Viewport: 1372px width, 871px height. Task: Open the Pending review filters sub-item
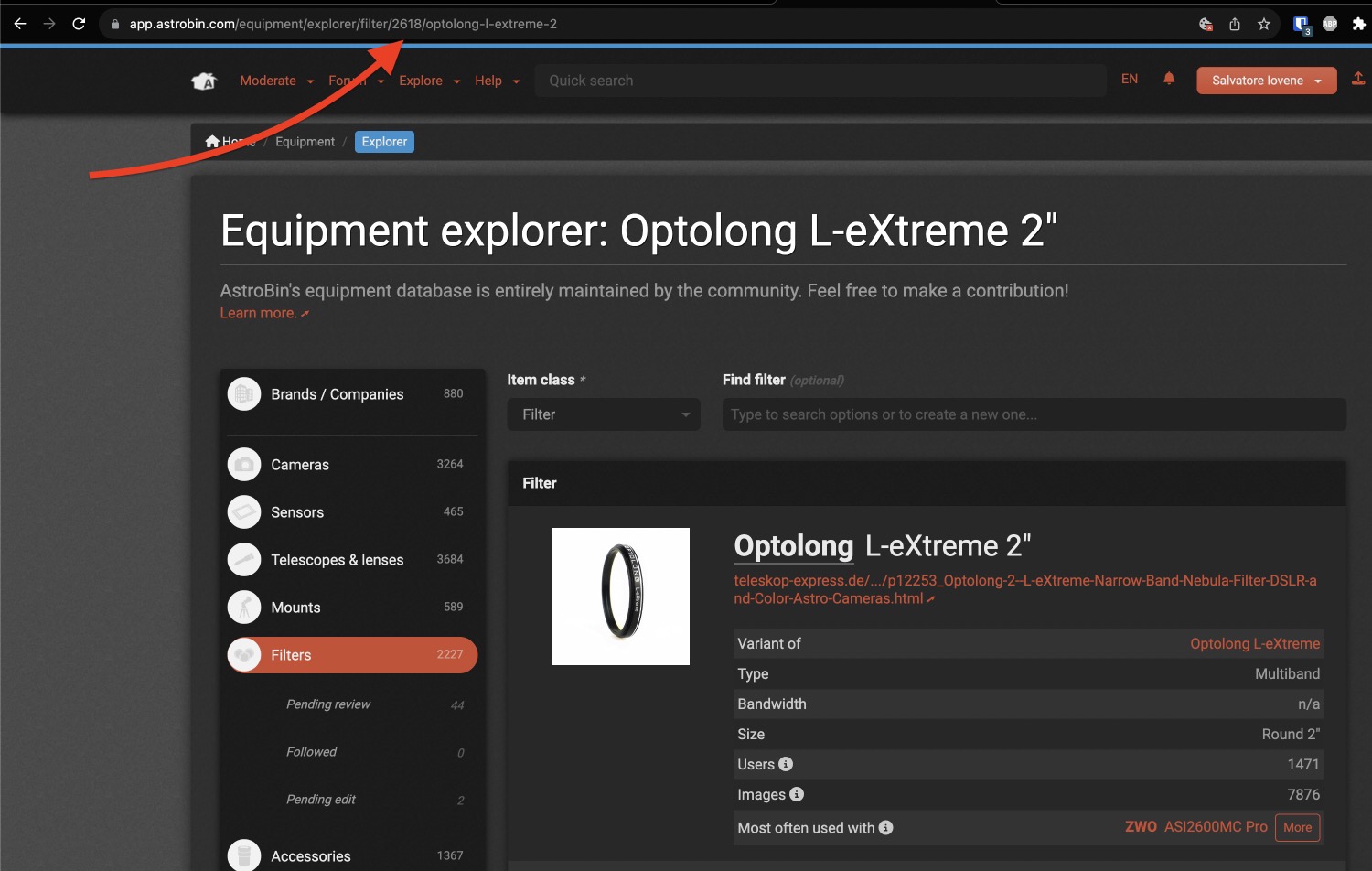click(x=327, y=704)
